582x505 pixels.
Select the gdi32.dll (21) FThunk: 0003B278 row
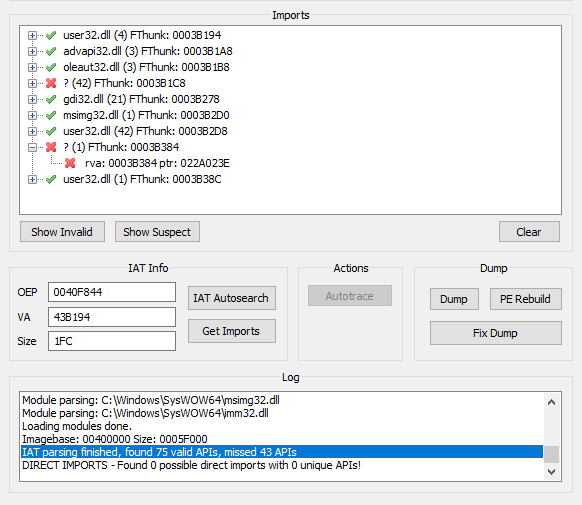pos(141,99)
